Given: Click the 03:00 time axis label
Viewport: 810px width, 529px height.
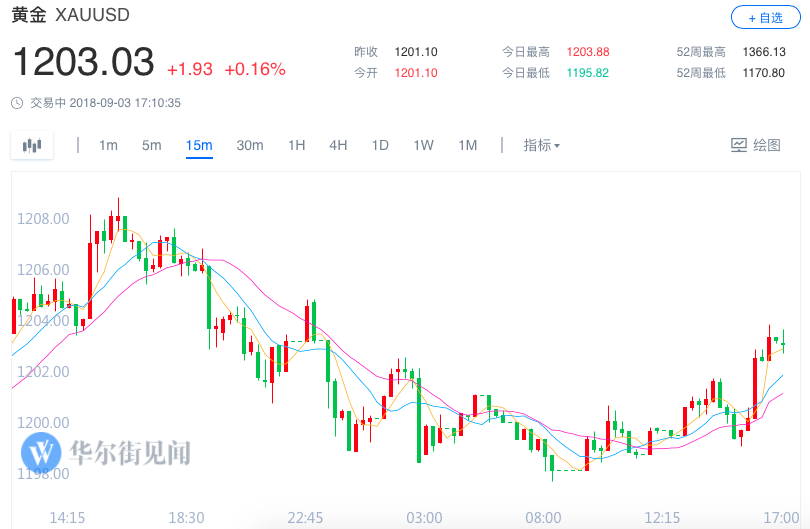Looking at the screenshot, I should coord(424,518).
